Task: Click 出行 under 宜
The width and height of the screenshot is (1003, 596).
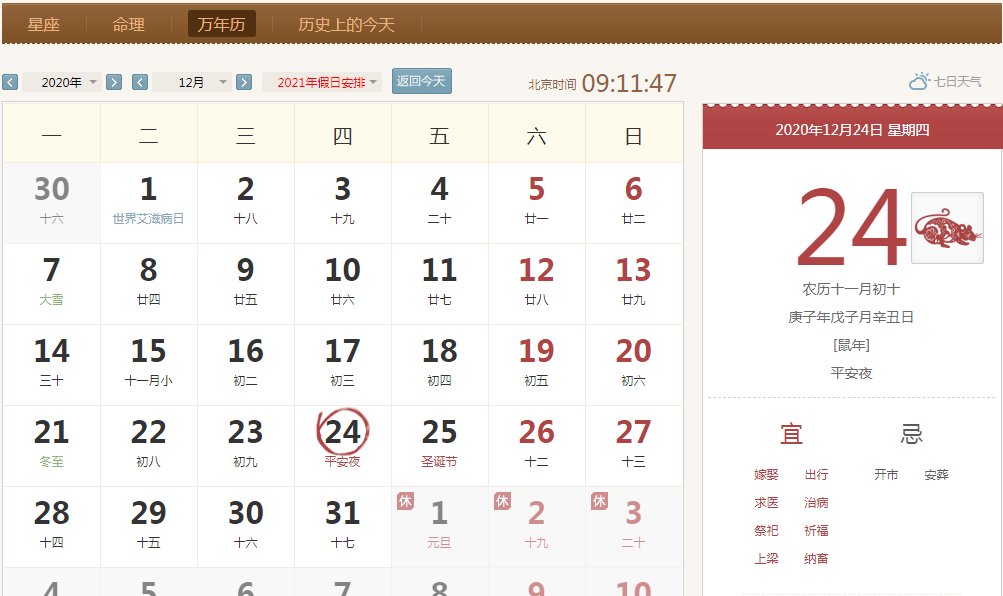Action: 816,474
